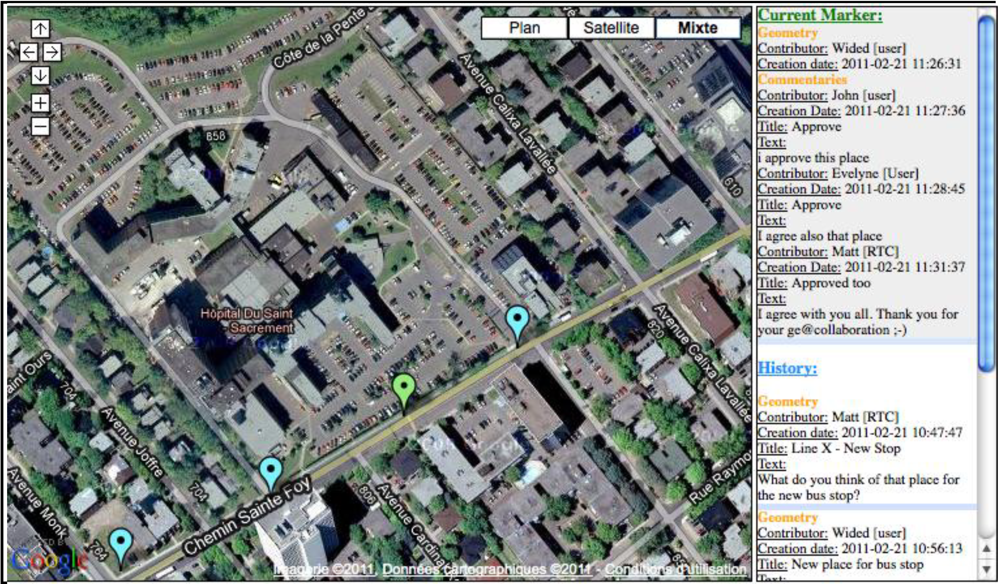This screenshot has width=1000, height=584.
Task: Click the History heading
Action: (787, 368)
